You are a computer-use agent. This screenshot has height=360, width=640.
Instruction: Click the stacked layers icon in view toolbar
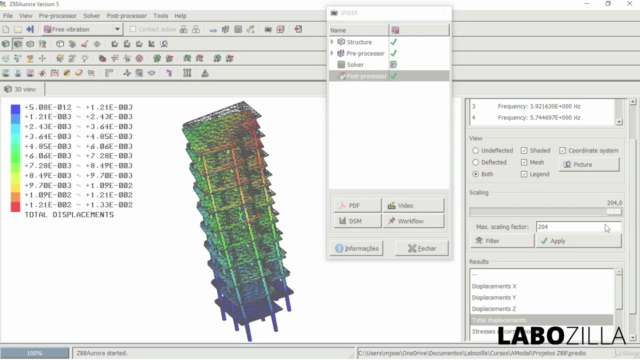tap(72, 44)
